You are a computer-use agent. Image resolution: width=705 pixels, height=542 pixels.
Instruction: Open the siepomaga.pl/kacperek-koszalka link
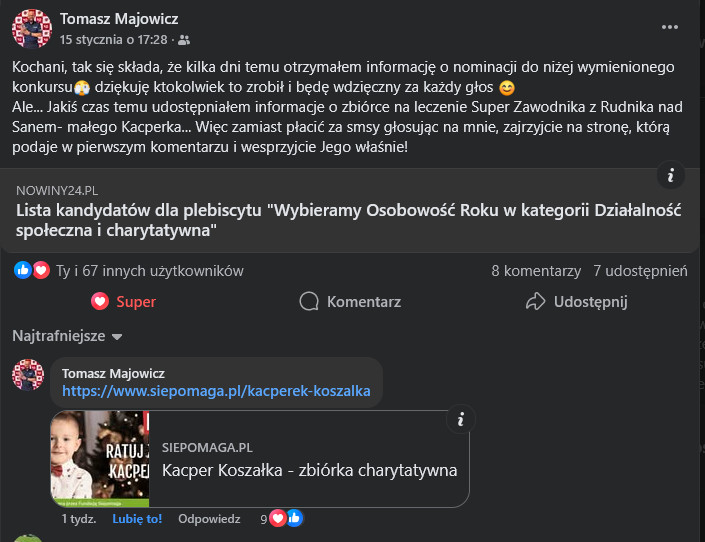click(x=216, y=391)
